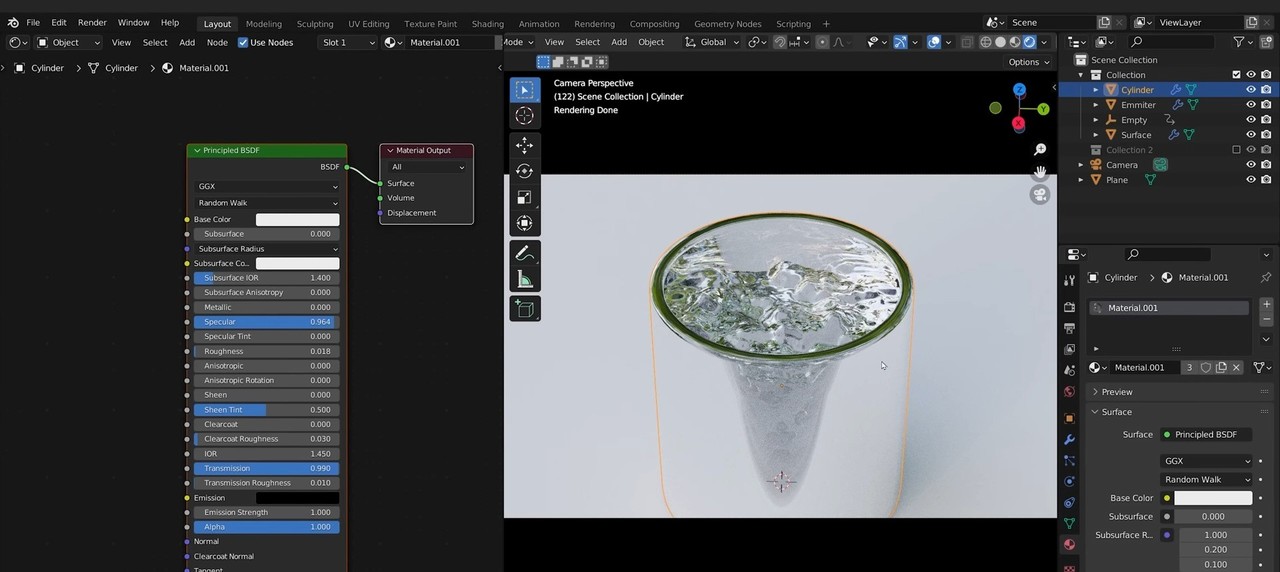Click the viewport pan hand icon
This screenshot has width=1280, height=572.
(x=1040, y=172)
